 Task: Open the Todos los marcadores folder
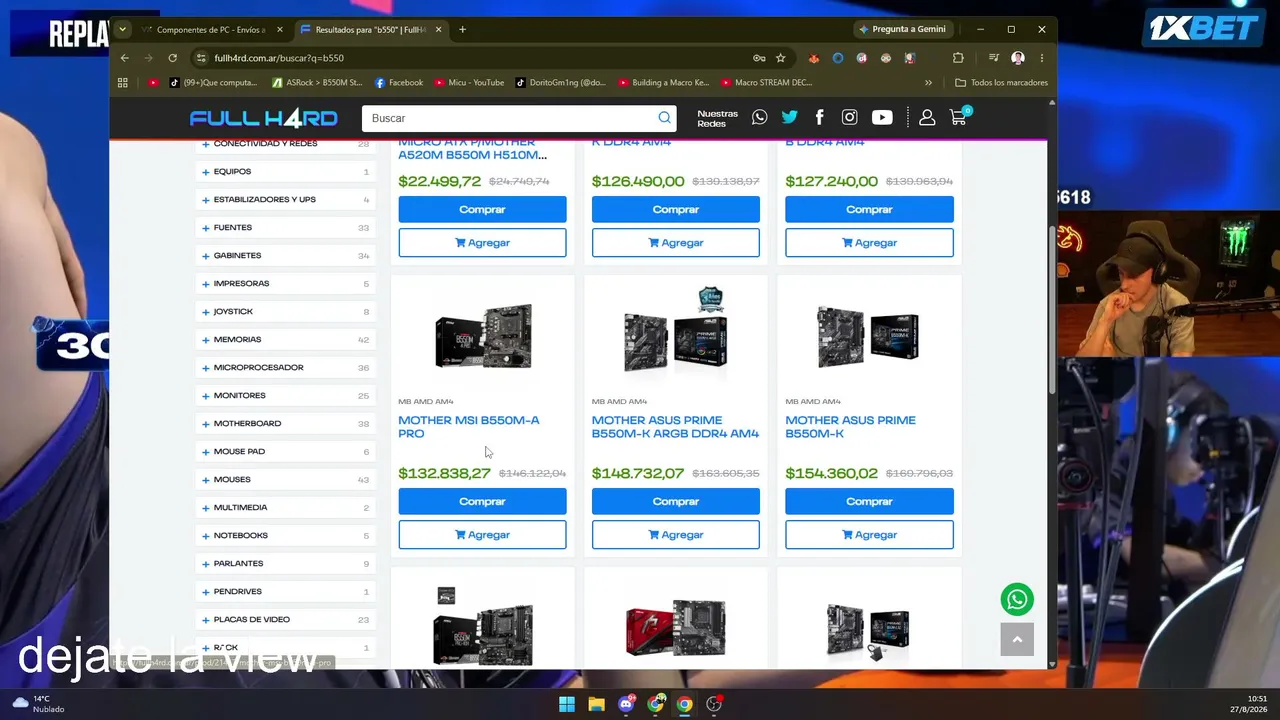[x=1001, y=83]
